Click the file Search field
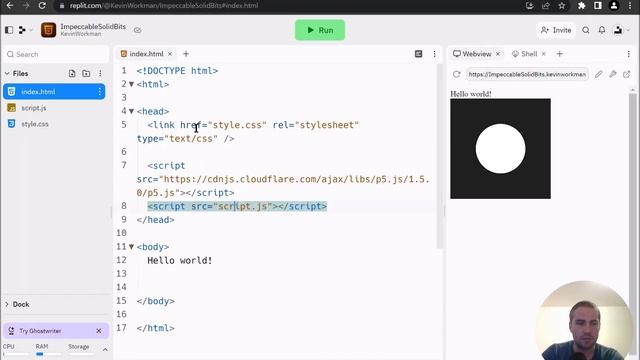 click(56, 54)
